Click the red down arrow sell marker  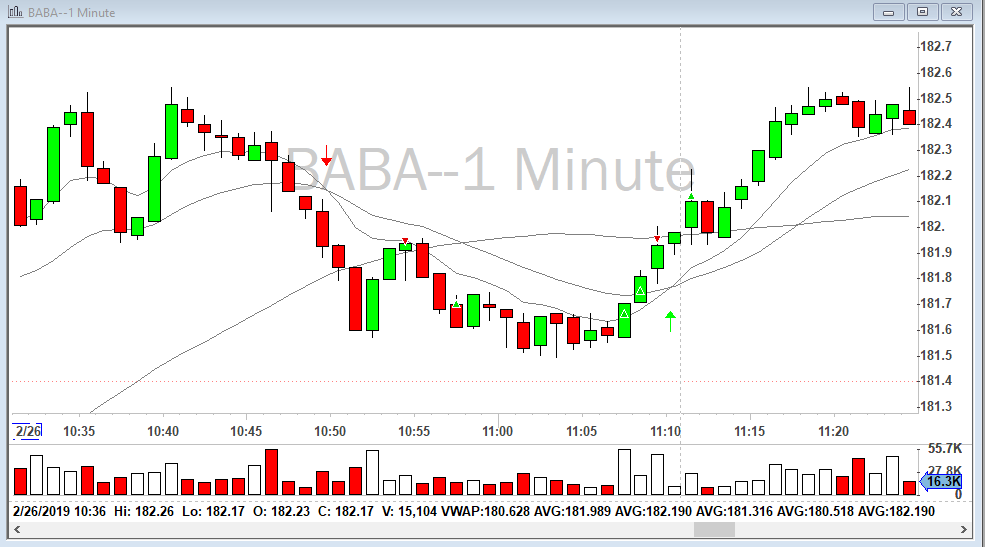click(x=326, y=156)
